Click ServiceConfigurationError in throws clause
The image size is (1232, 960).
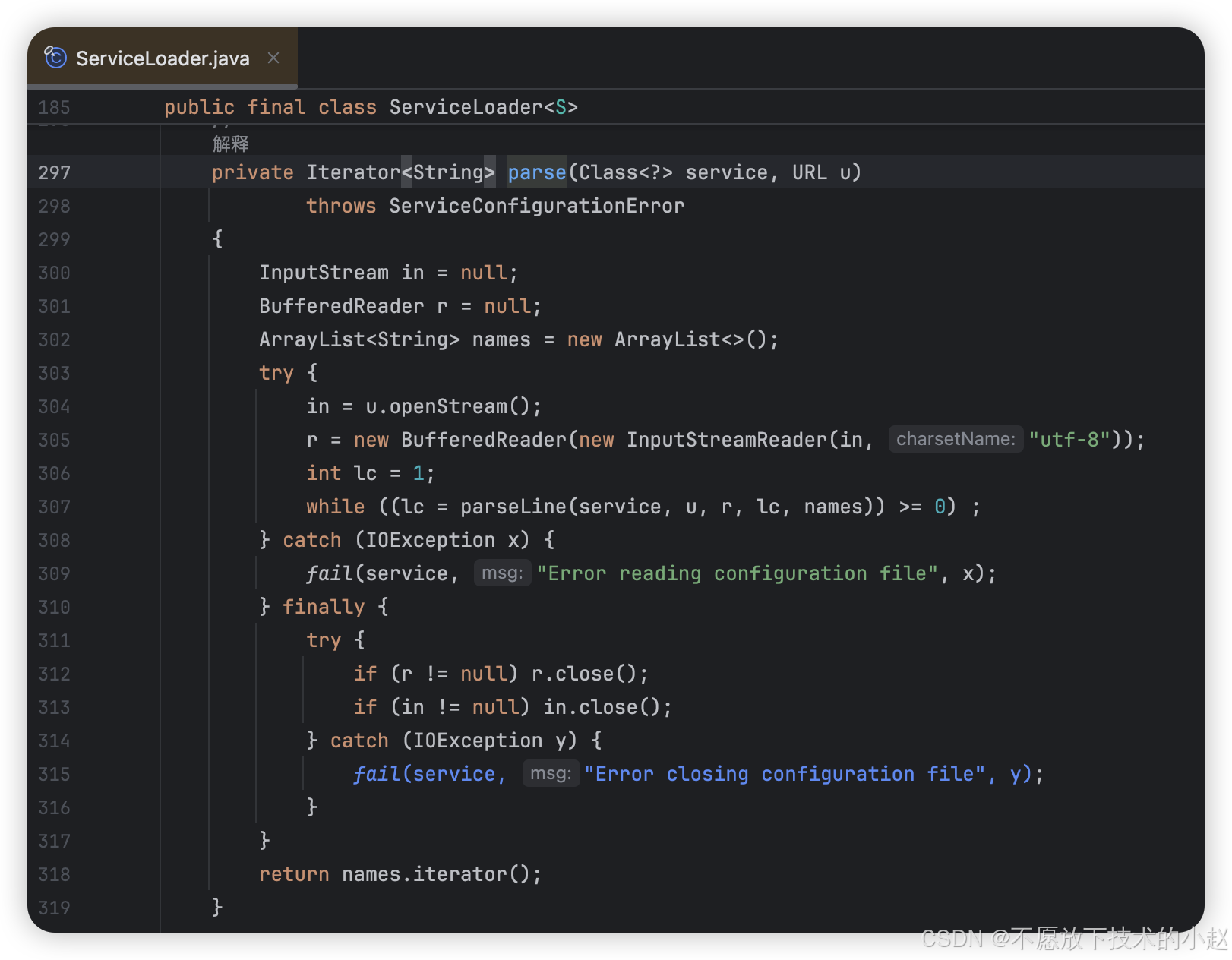537,206
